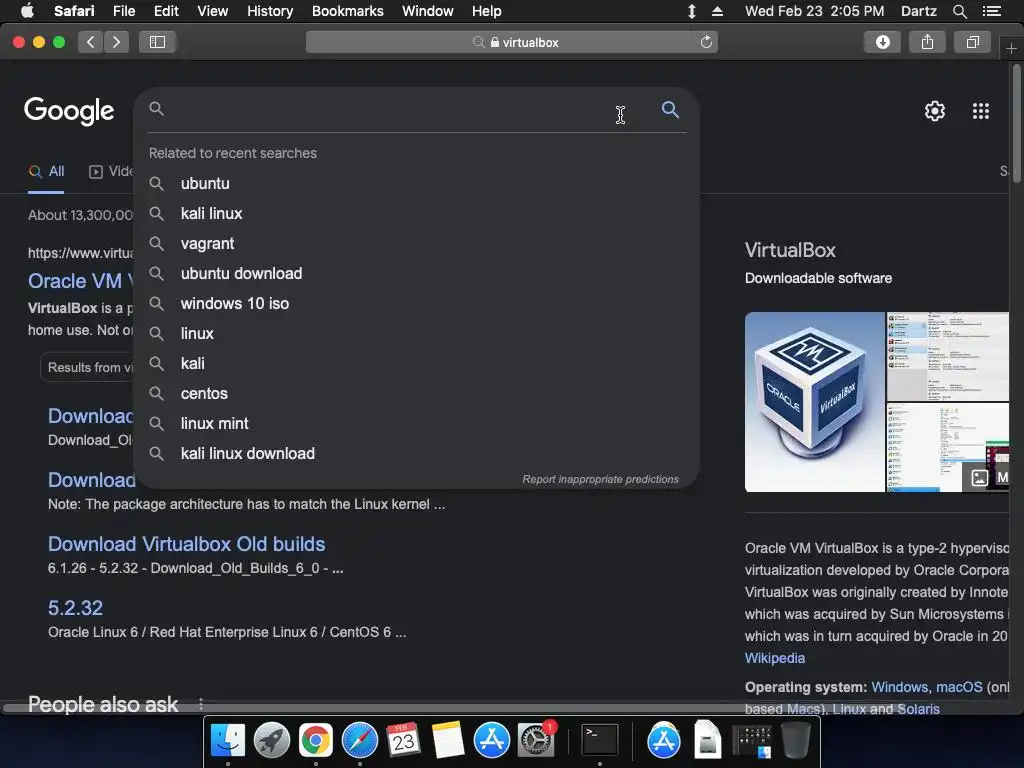Open the Safari downloads button

tap(882, 42)
